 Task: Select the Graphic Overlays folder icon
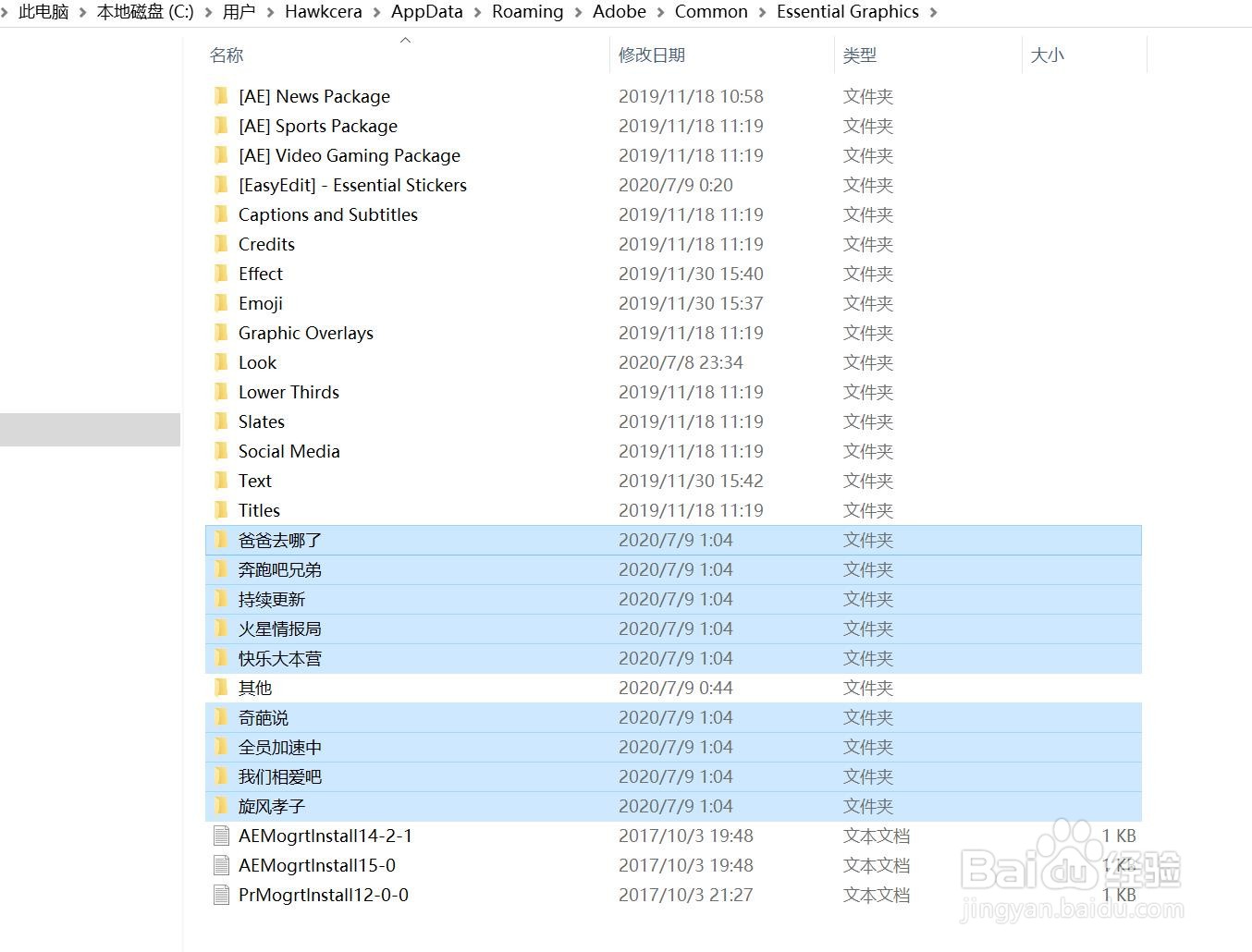(221, 333)
